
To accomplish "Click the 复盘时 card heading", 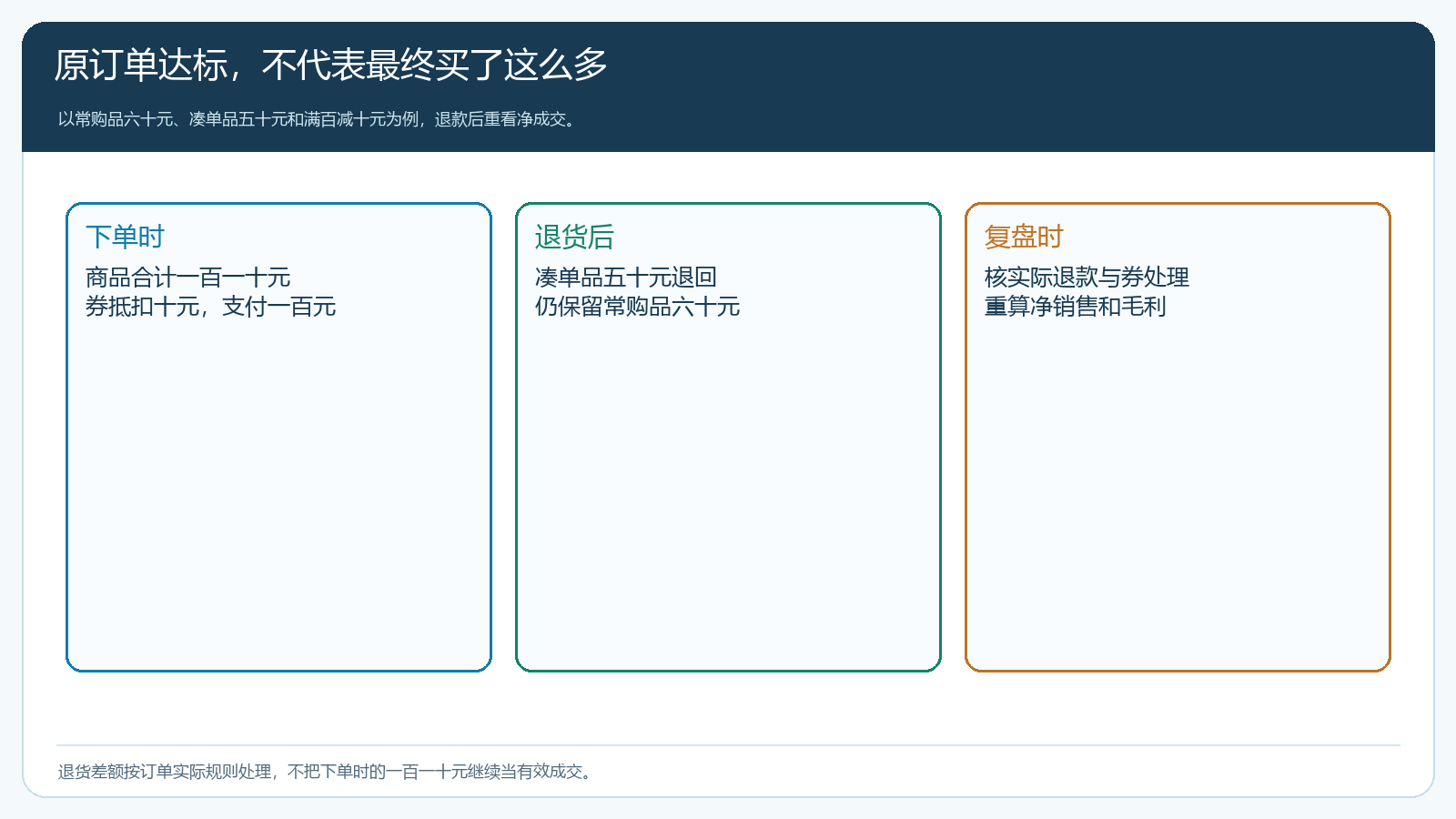I will point(1024,237).
